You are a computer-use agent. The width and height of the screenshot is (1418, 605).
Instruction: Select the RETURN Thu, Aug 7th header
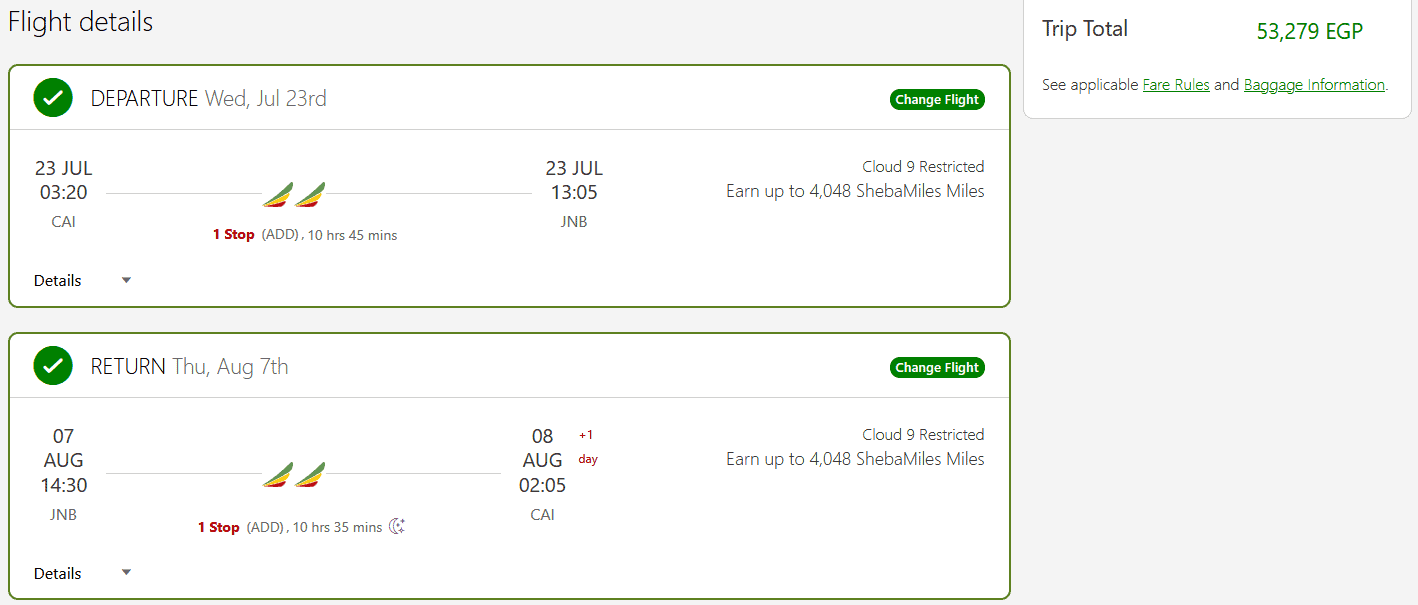190,366
